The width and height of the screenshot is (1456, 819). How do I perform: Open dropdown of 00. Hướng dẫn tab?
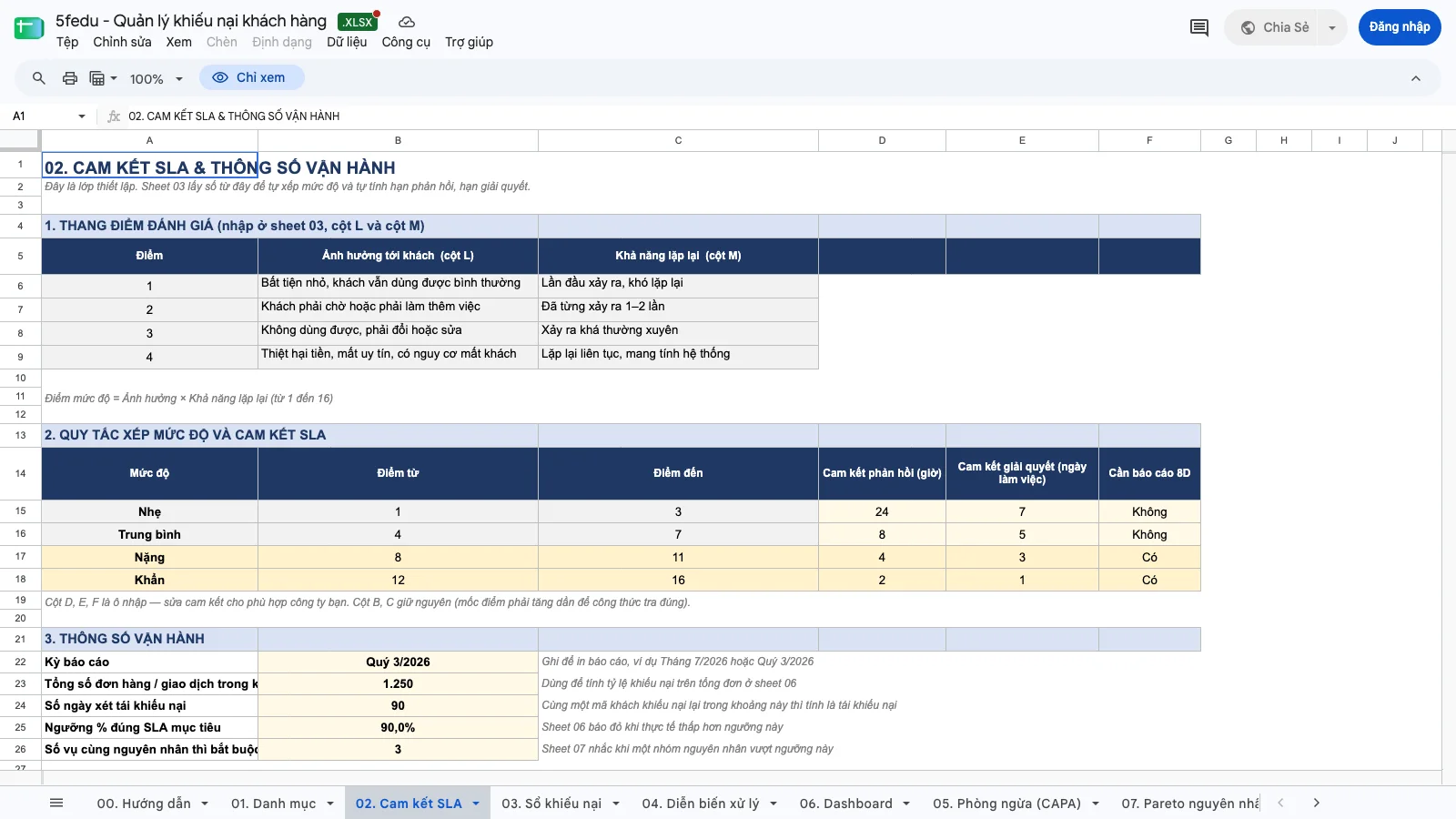[205, 804]
